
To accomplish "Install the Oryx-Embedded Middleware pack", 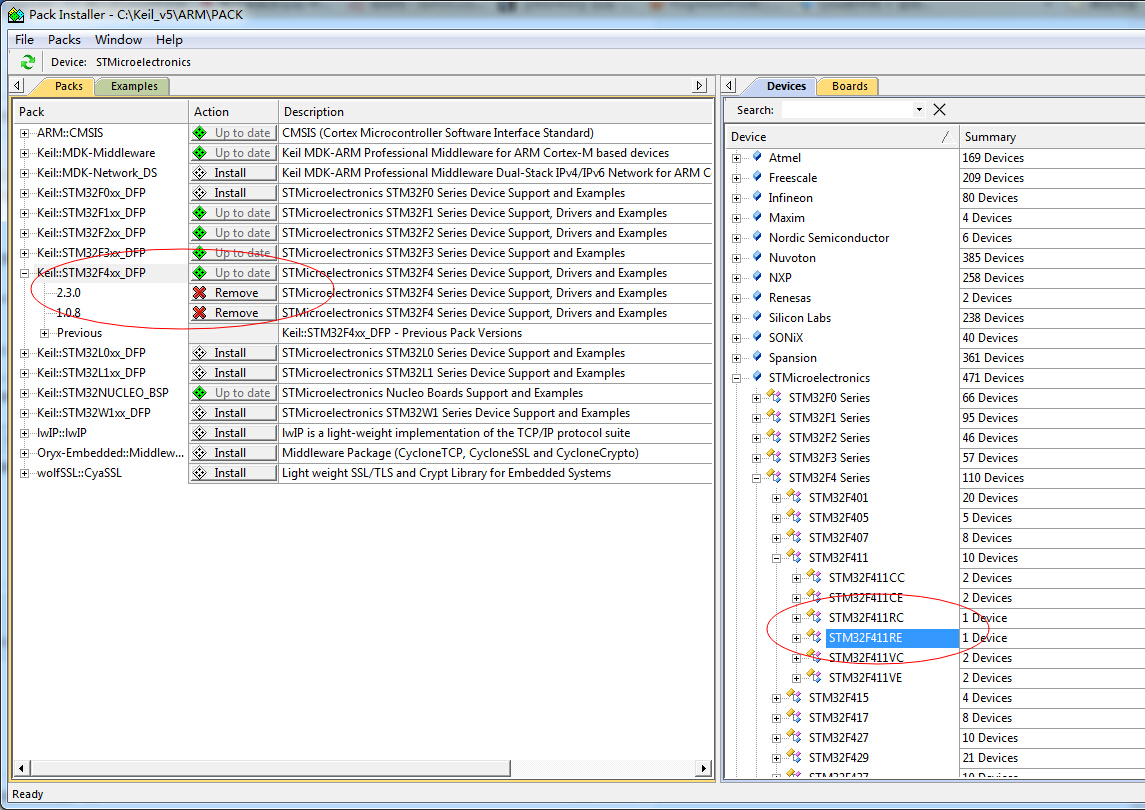I will coord(233,453).
